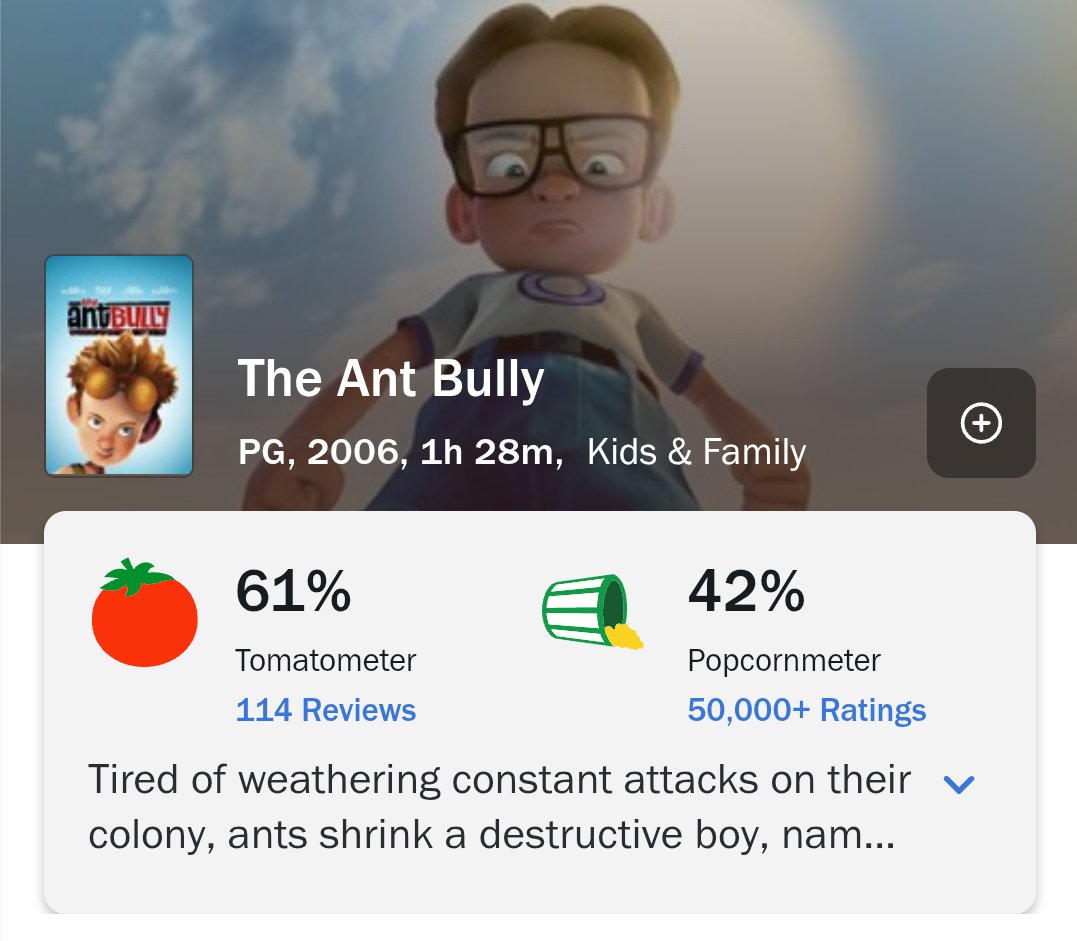Open the 114 Reviews link
This screenshot has width=1077, height=941.
[x=326, y=710]
